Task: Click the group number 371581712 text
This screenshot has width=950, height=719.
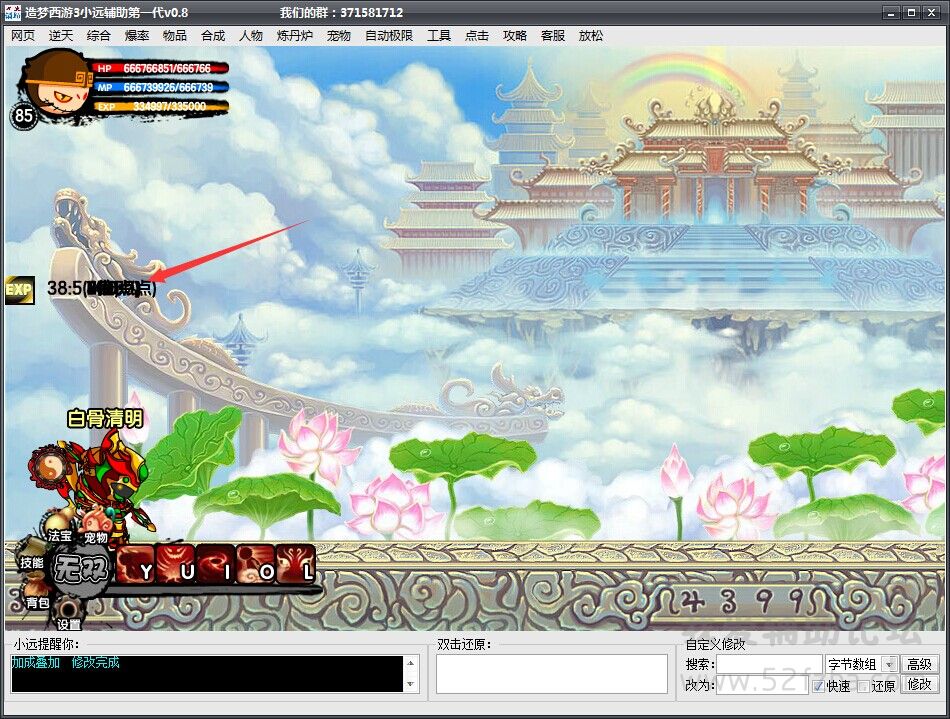Action: (x=371, y=12)
